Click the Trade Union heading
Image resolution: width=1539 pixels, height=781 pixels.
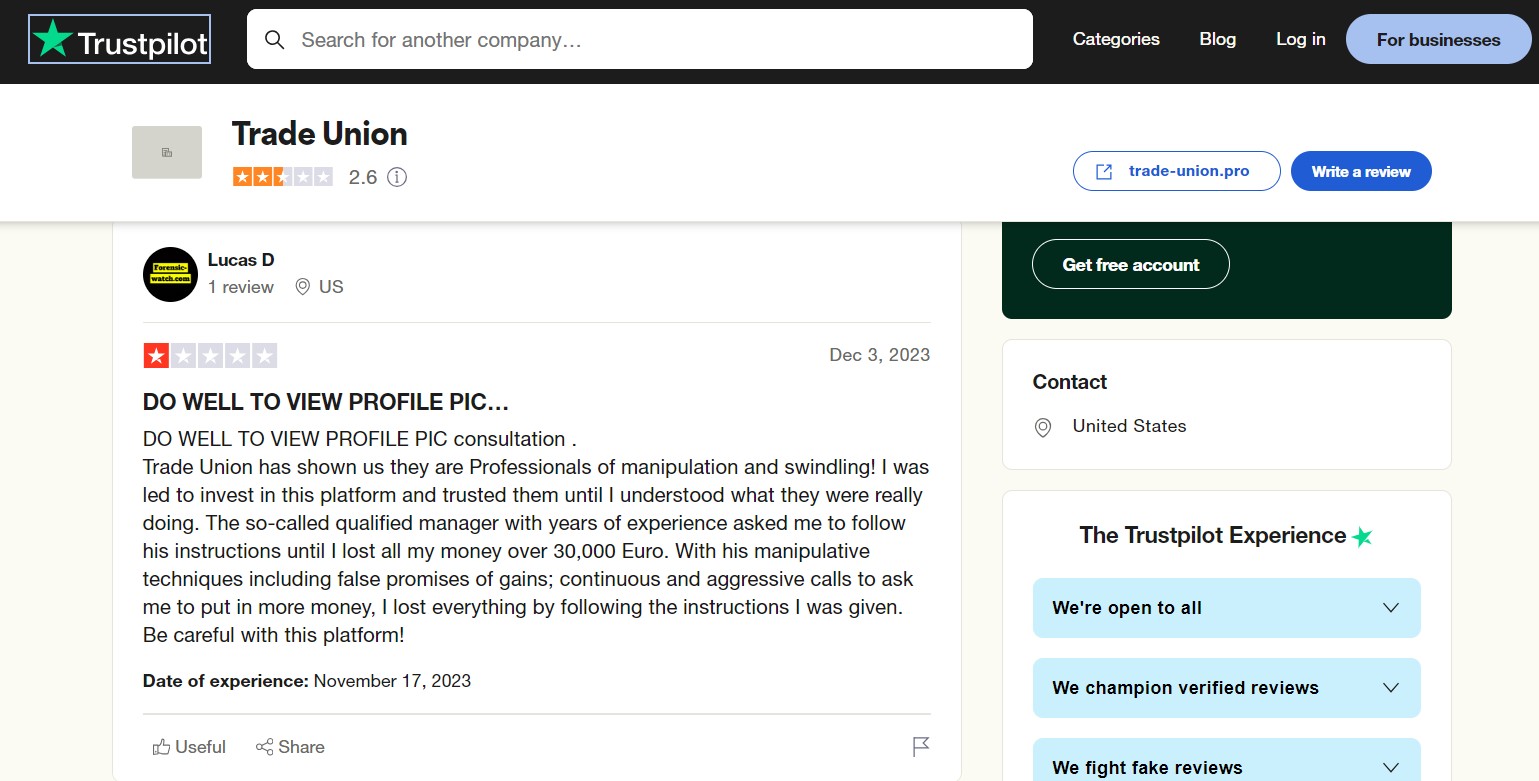pos(320,134)
